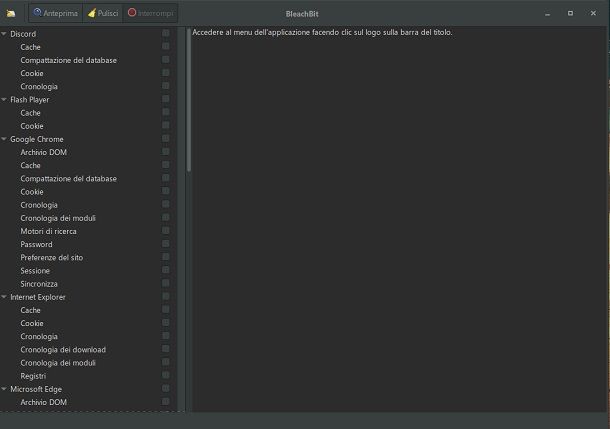Select Cache under Flash Player
The height and width of the screenshot is (429, 610).
coord(30,113)
